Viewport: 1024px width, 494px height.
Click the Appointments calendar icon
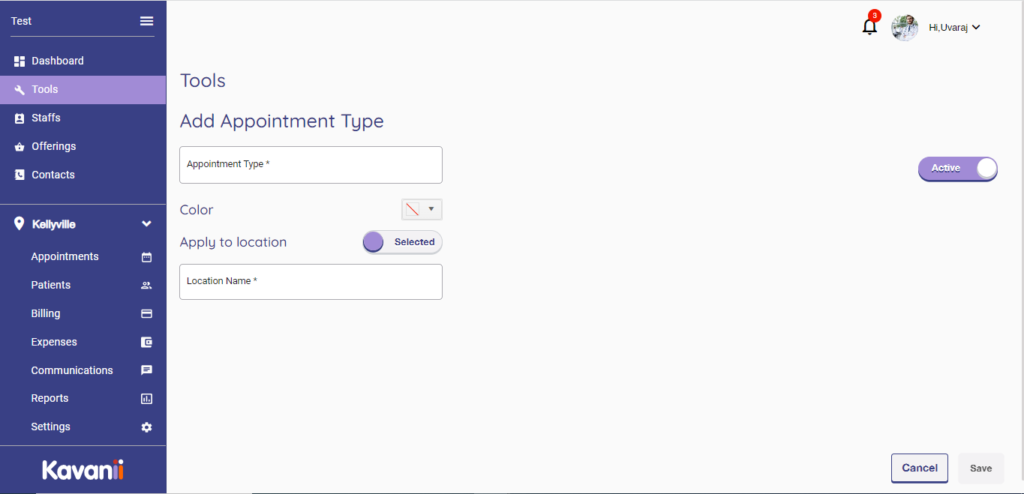[147, 257]
